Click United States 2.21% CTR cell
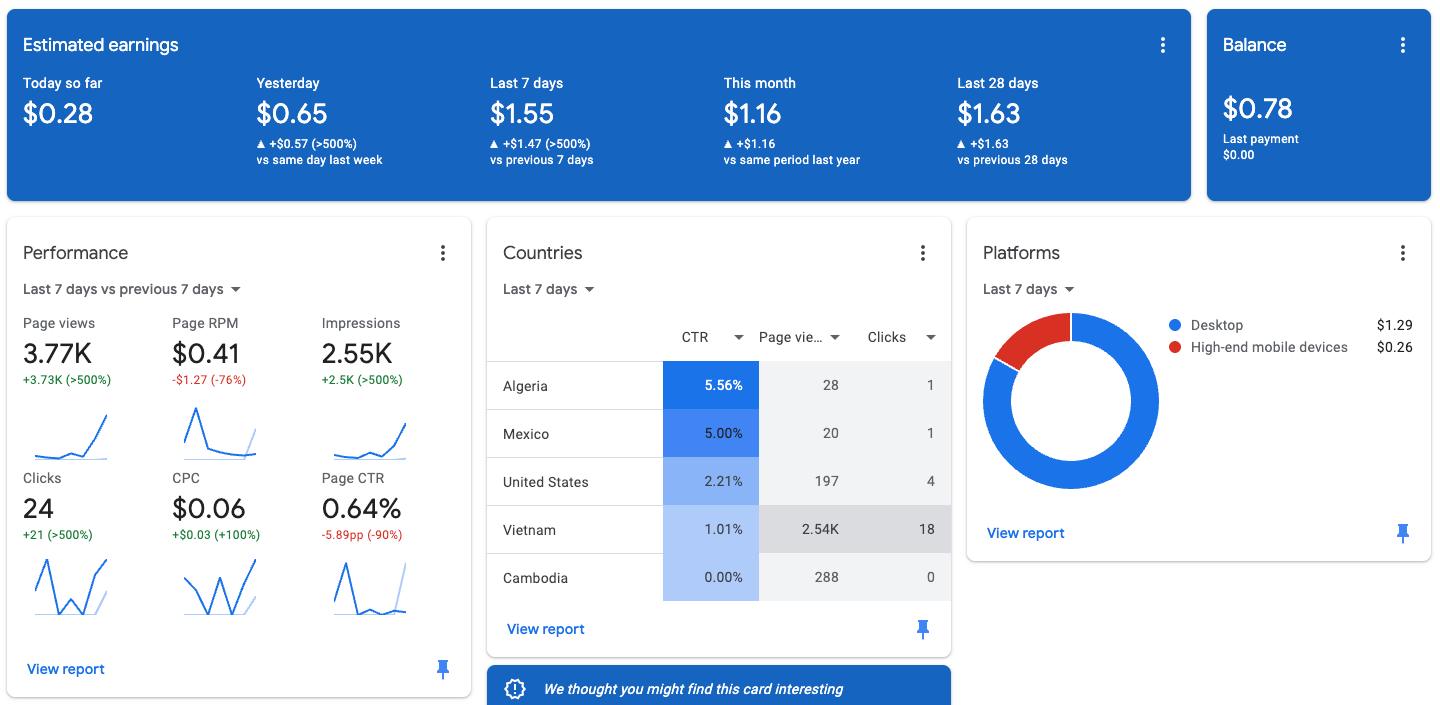The height and width of the screenshot is (705, 1440). tap(711, 481)
